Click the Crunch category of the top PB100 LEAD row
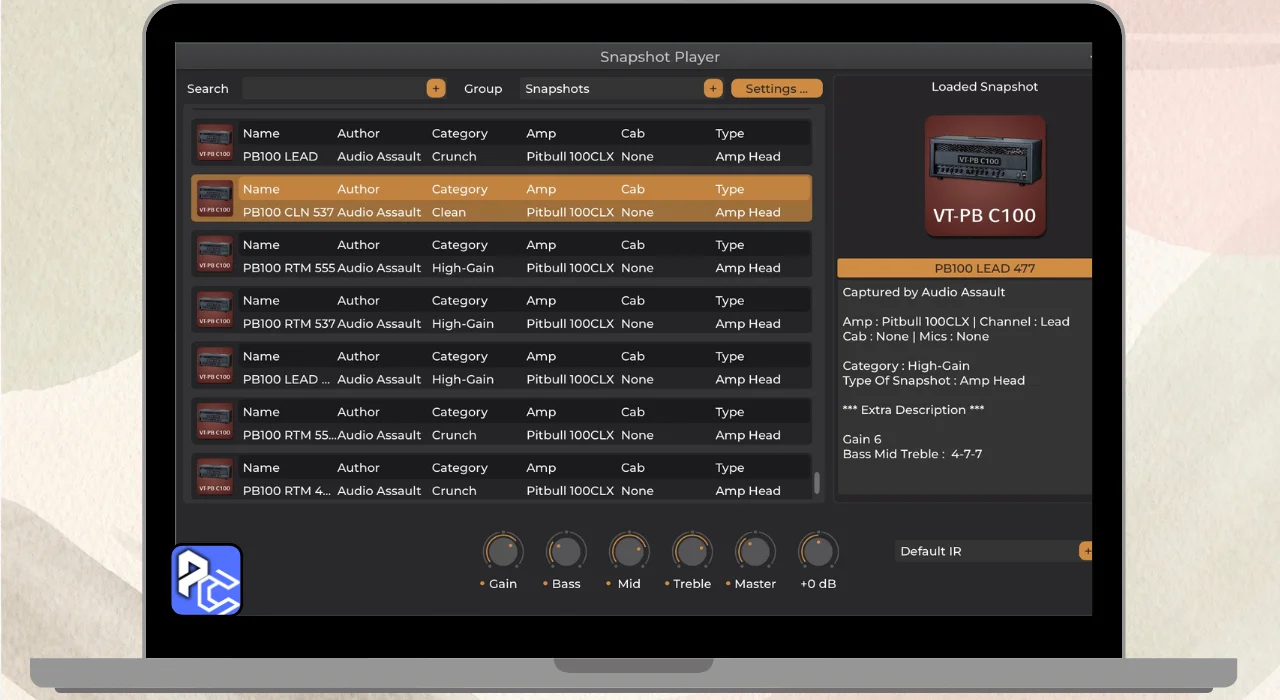The width and height of the screenshot is (1280, 700). pos(454,156)
